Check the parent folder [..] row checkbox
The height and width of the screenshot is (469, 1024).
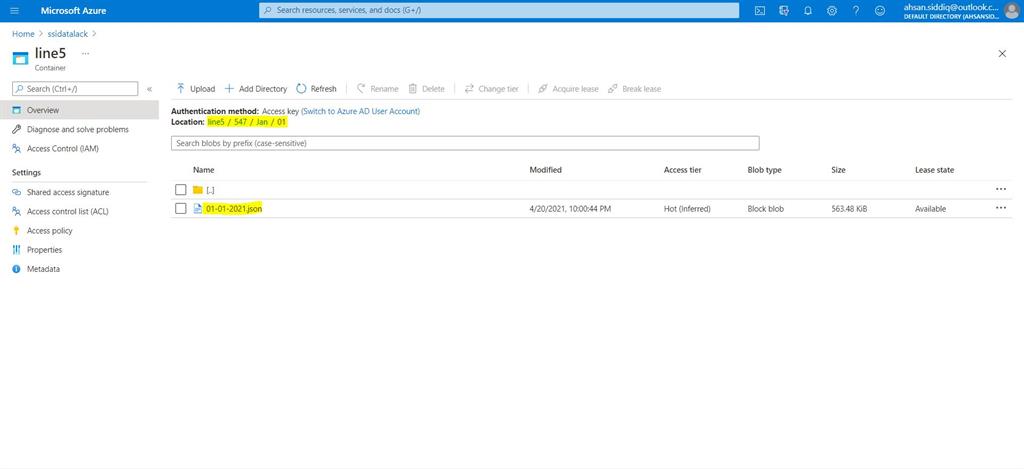(181, 189)
